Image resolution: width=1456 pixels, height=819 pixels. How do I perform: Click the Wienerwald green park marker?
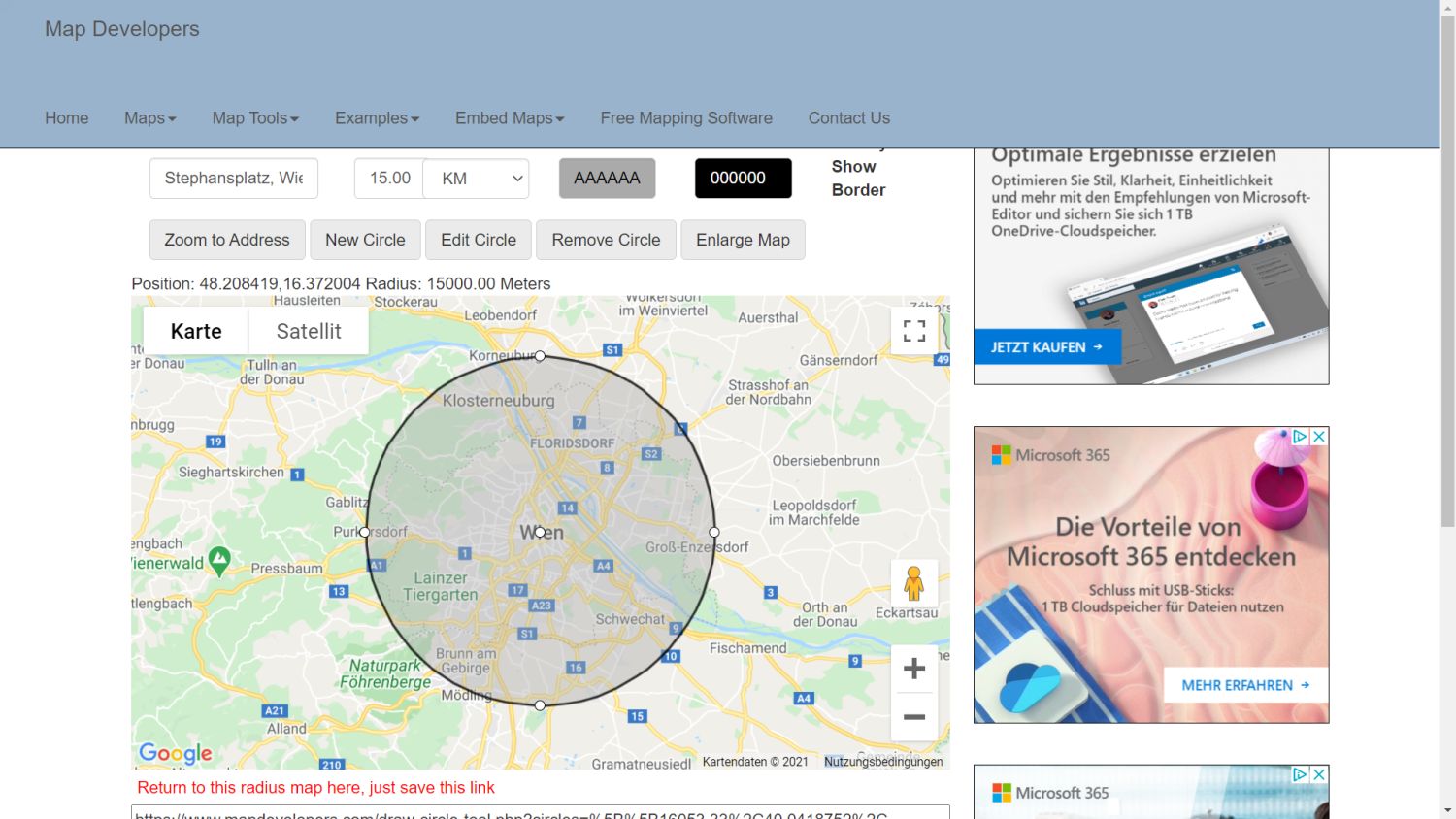[x=219, y=560]
